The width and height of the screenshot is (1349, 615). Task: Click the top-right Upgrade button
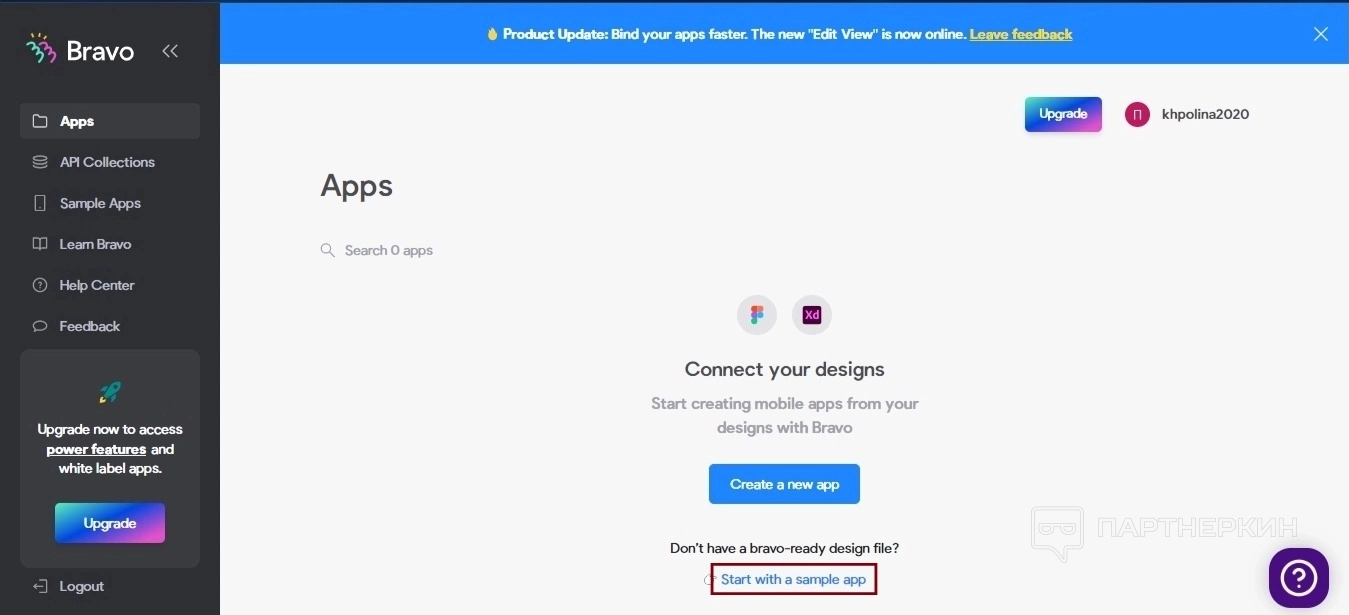1063,114
